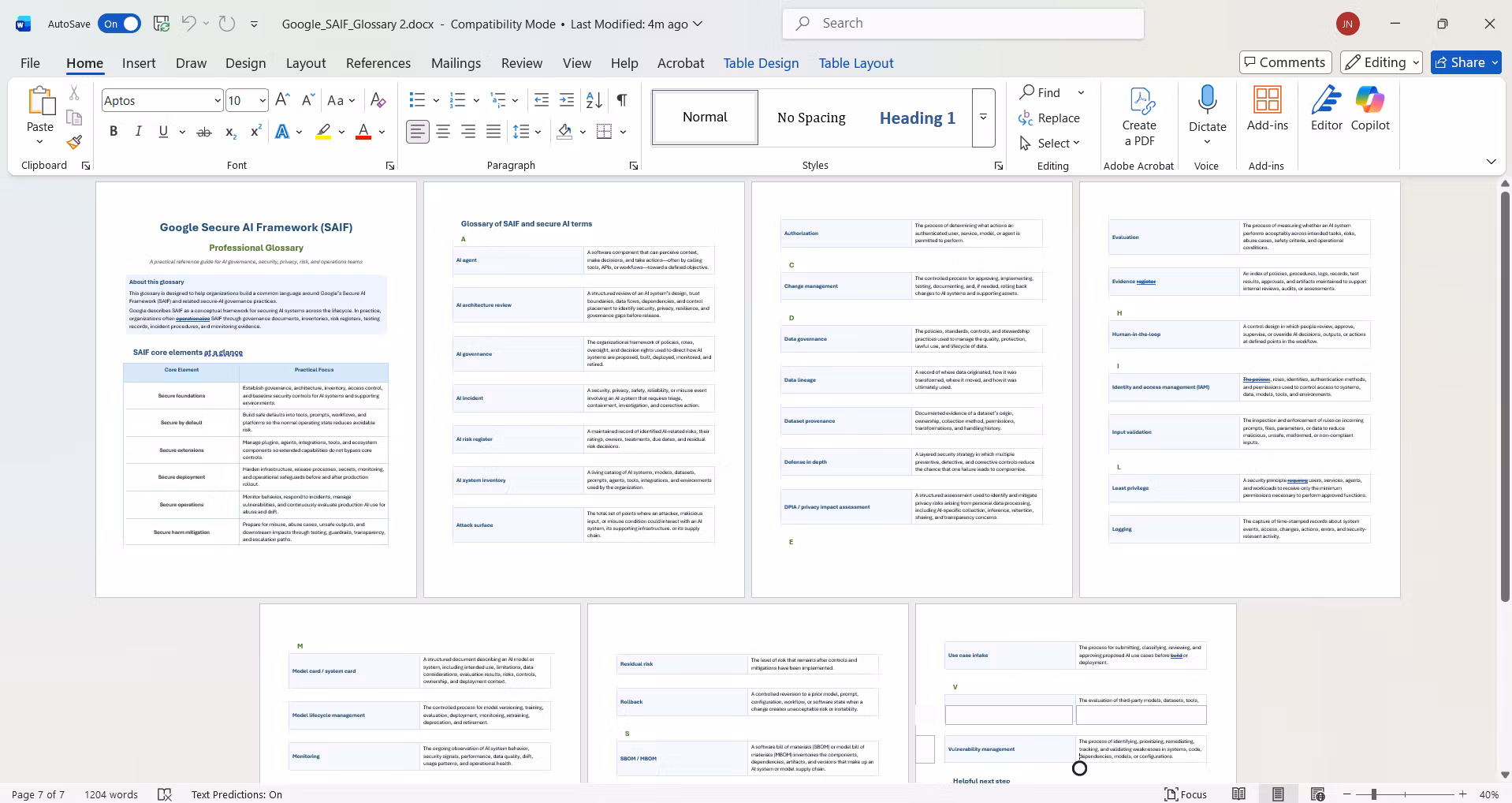This screenshot has width=1512, height=803.
Task: Align text to the right
Action: pyautogui.click(x=468, y=132)
